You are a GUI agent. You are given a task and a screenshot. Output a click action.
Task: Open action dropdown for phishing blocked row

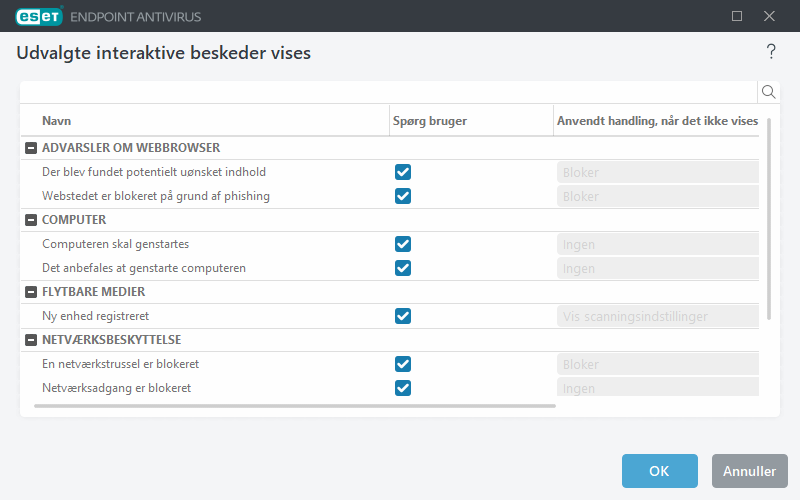point(658,196)
